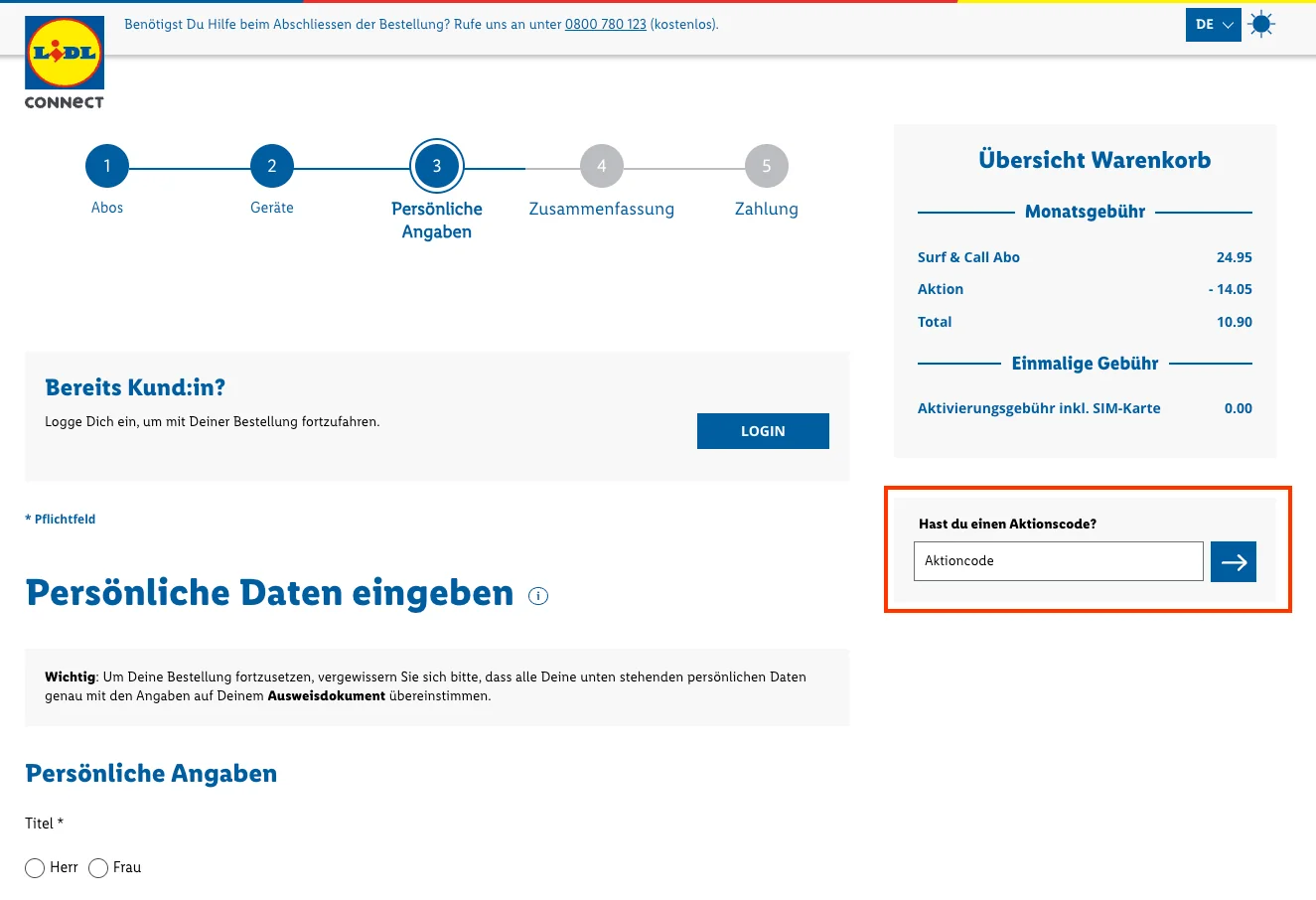Click the Aktion discount value - 14.05
Image resolution: width=1316 pixels, height=900 pixels.
coord(1231,289)
